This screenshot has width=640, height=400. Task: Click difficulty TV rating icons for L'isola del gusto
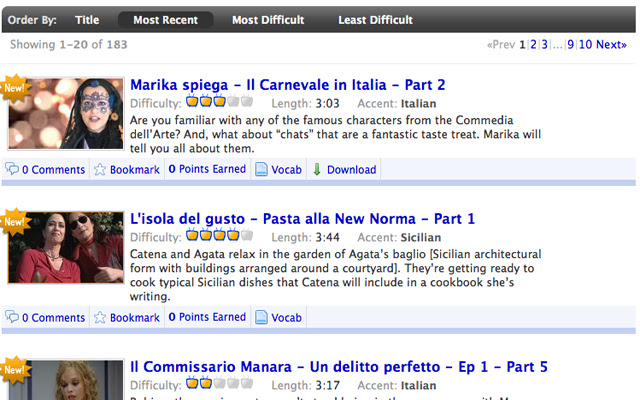(220, 235)
